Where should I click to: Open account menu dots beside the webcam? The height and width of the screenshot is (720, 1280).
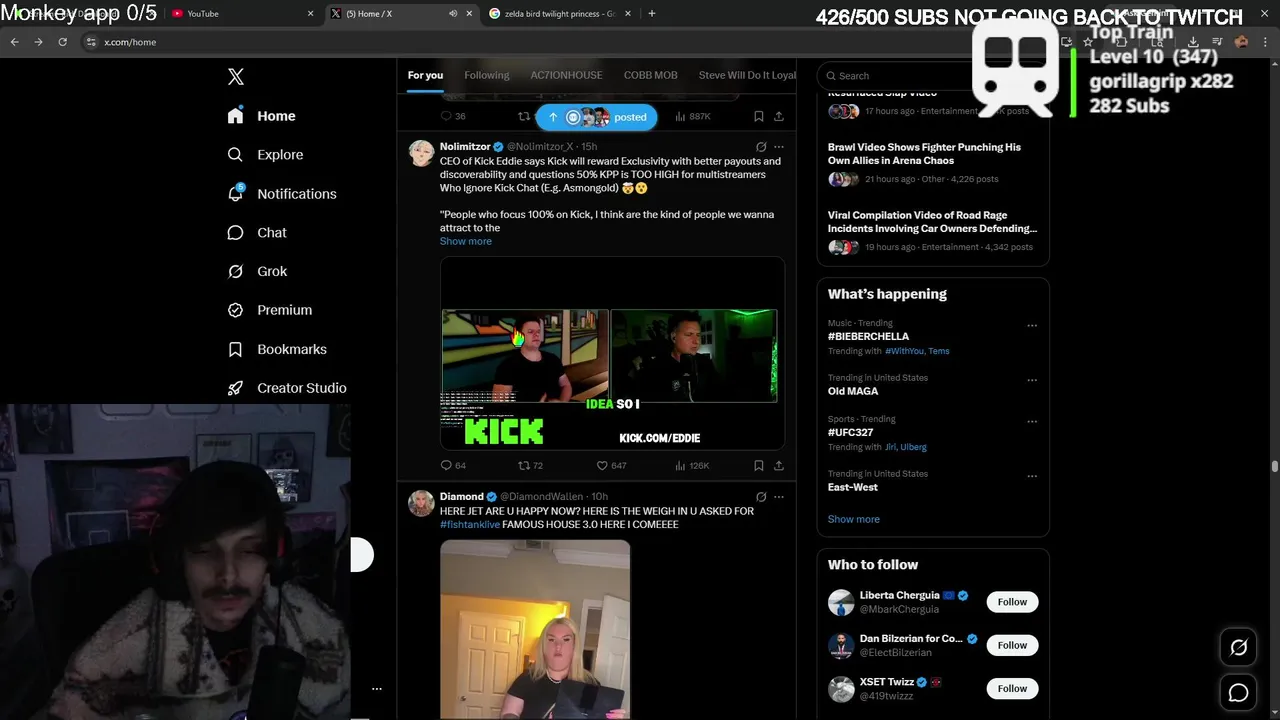coord(377,689)
